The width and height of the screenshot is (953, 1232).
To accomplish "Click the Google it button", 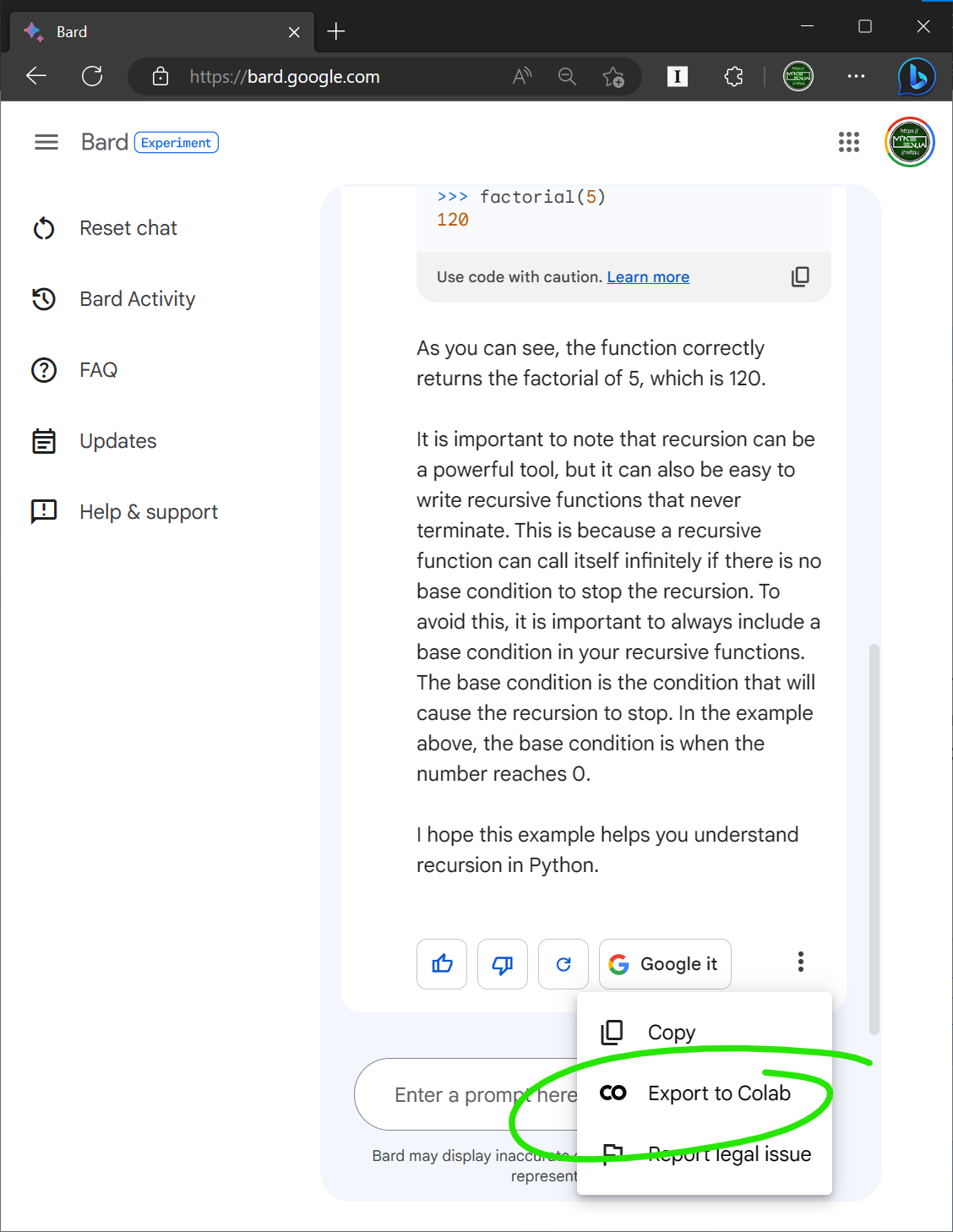I will (x=665, y=964).
